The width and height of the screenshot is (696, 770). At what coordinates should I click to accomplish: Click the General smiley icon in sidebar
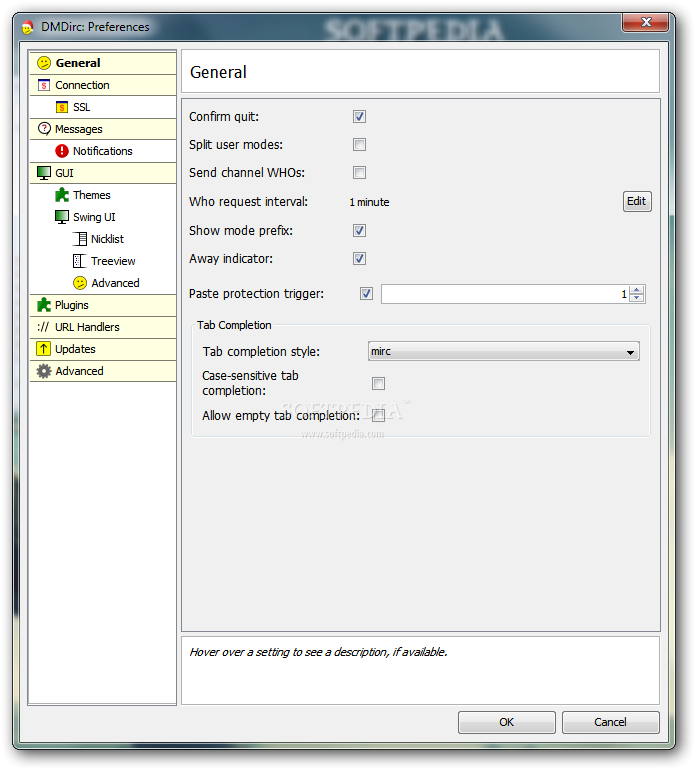(44, 63)
